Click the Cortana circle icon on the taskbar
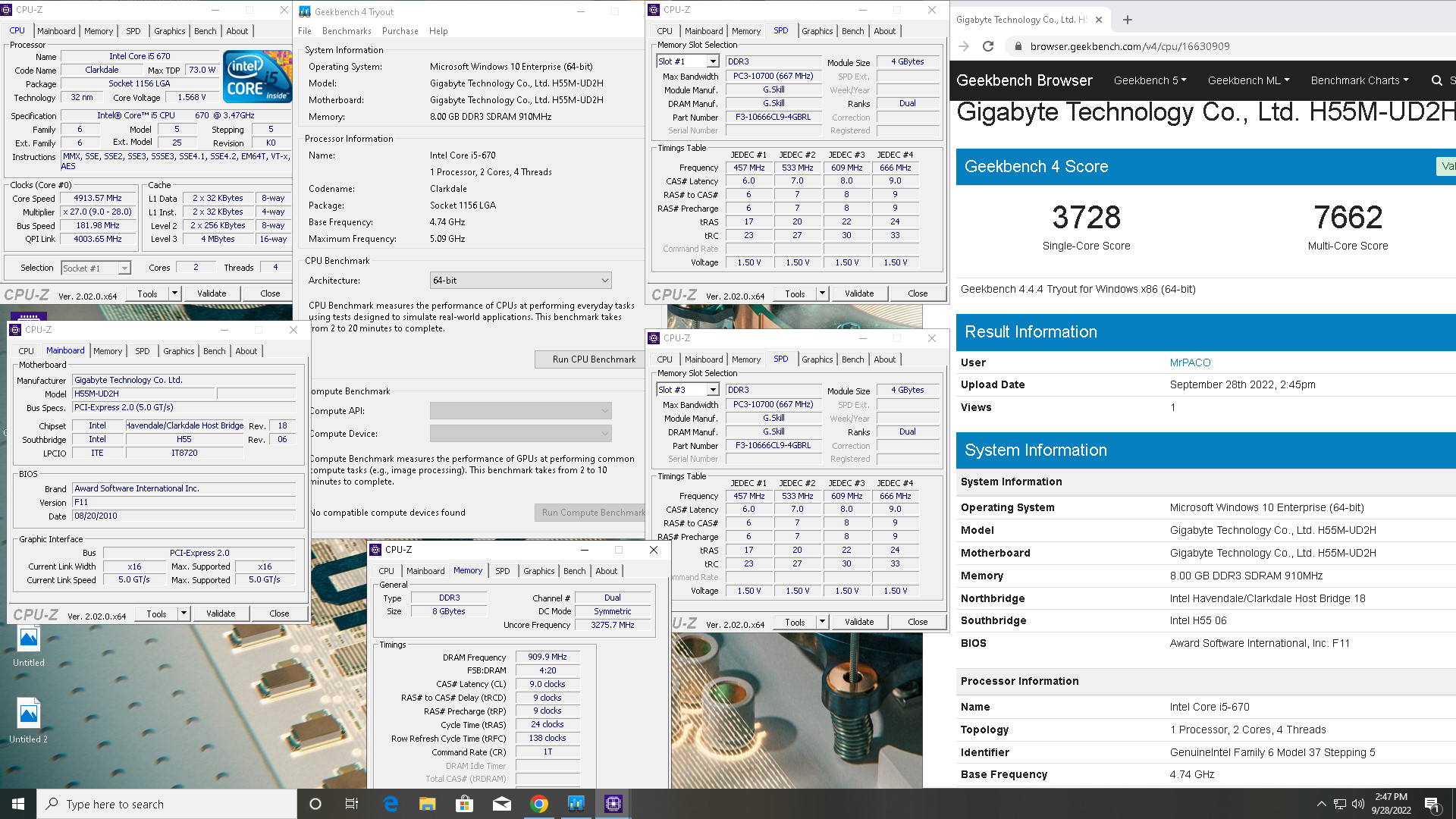The image size is (1456, 819). click(x=315, y=804)
